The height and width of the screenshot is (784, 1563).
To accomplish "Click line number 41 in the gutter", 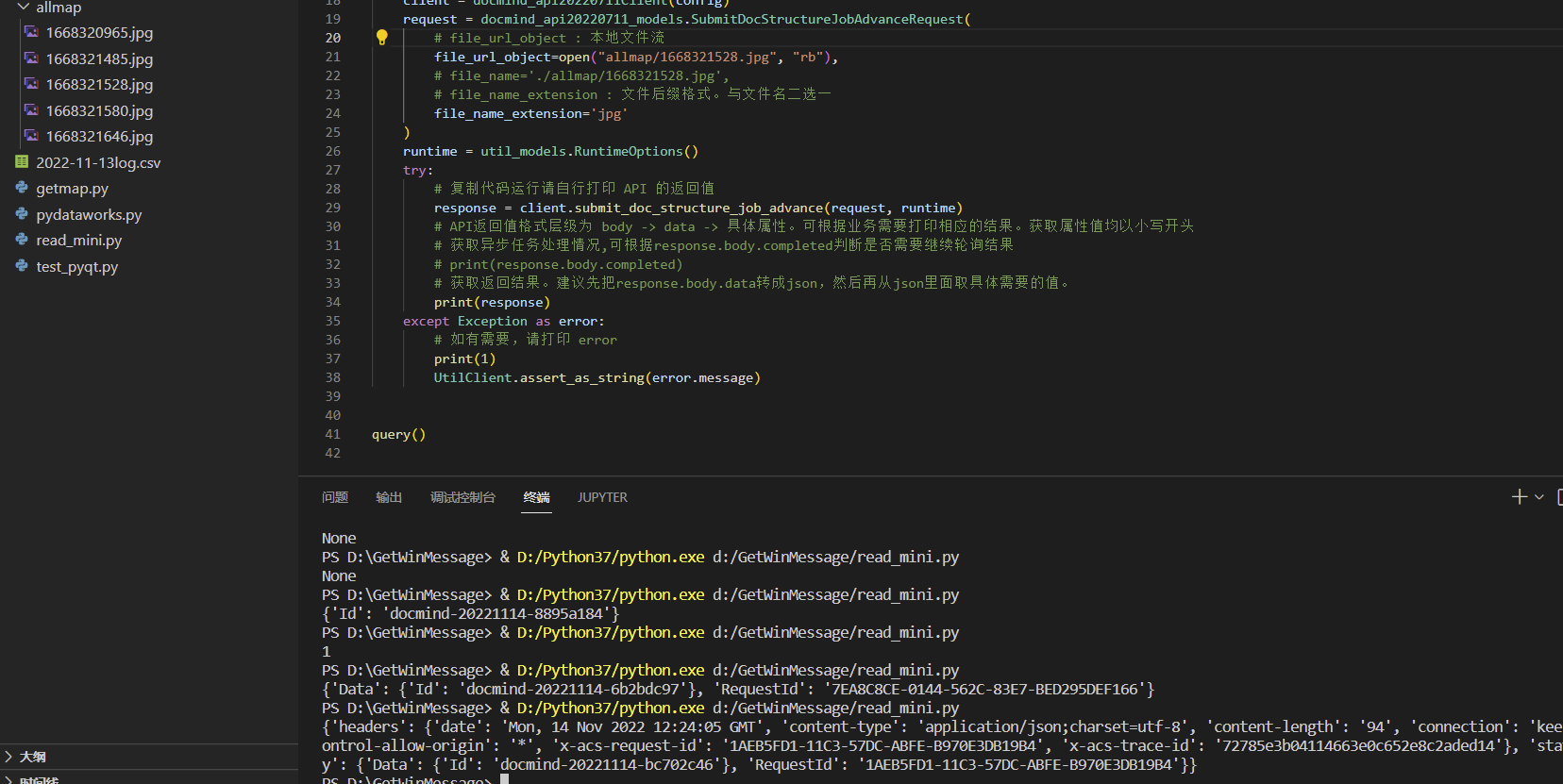I will [x=333, y=434].
